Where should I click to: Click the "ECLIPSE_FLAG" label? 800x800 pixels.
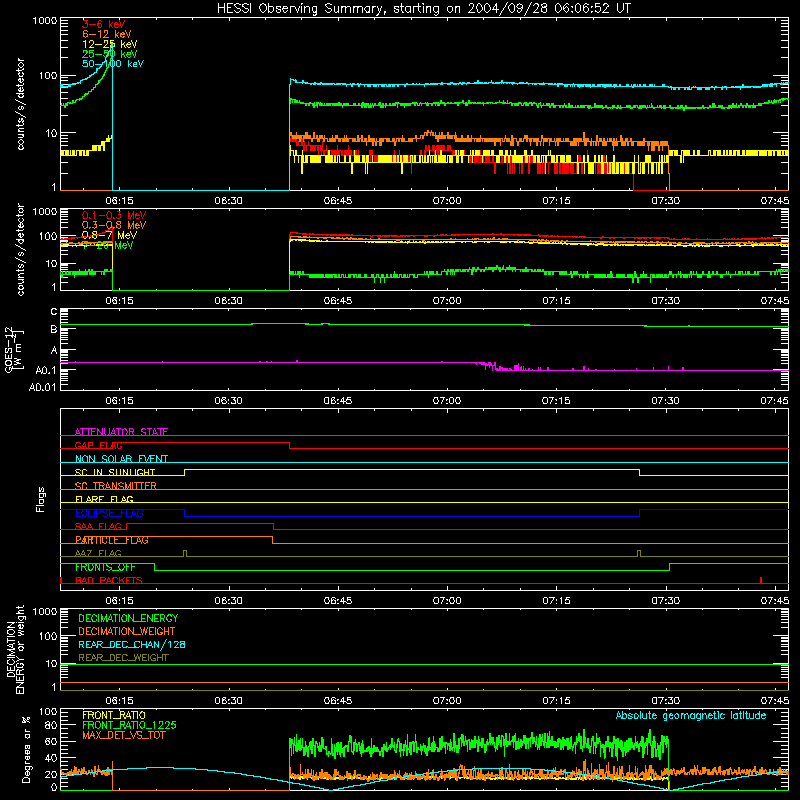pyautogui.click(x=109, y=513)
